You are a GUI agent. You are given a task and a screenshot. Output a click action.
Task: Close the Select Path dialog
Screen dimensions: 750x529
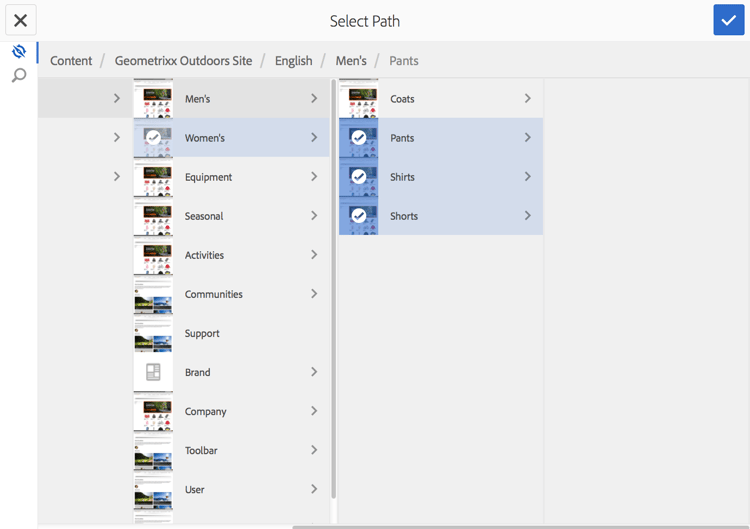[20, 20]
